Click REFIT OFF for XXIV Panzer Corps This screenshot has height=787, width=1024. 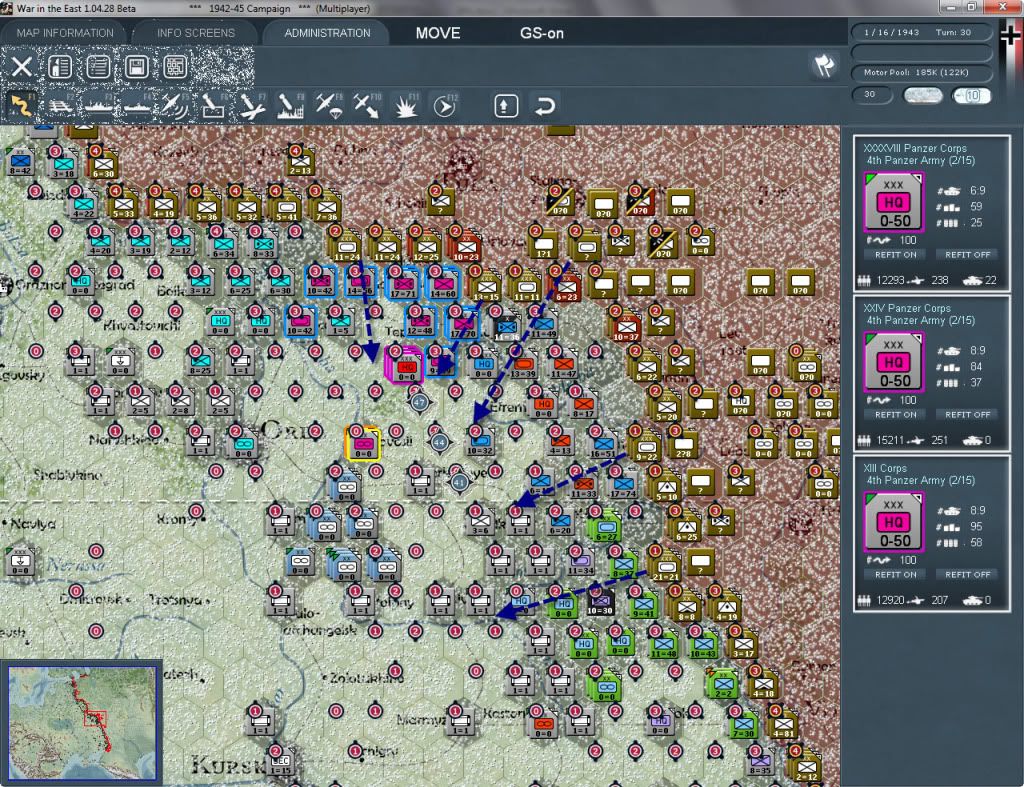(x=967, y=415)
